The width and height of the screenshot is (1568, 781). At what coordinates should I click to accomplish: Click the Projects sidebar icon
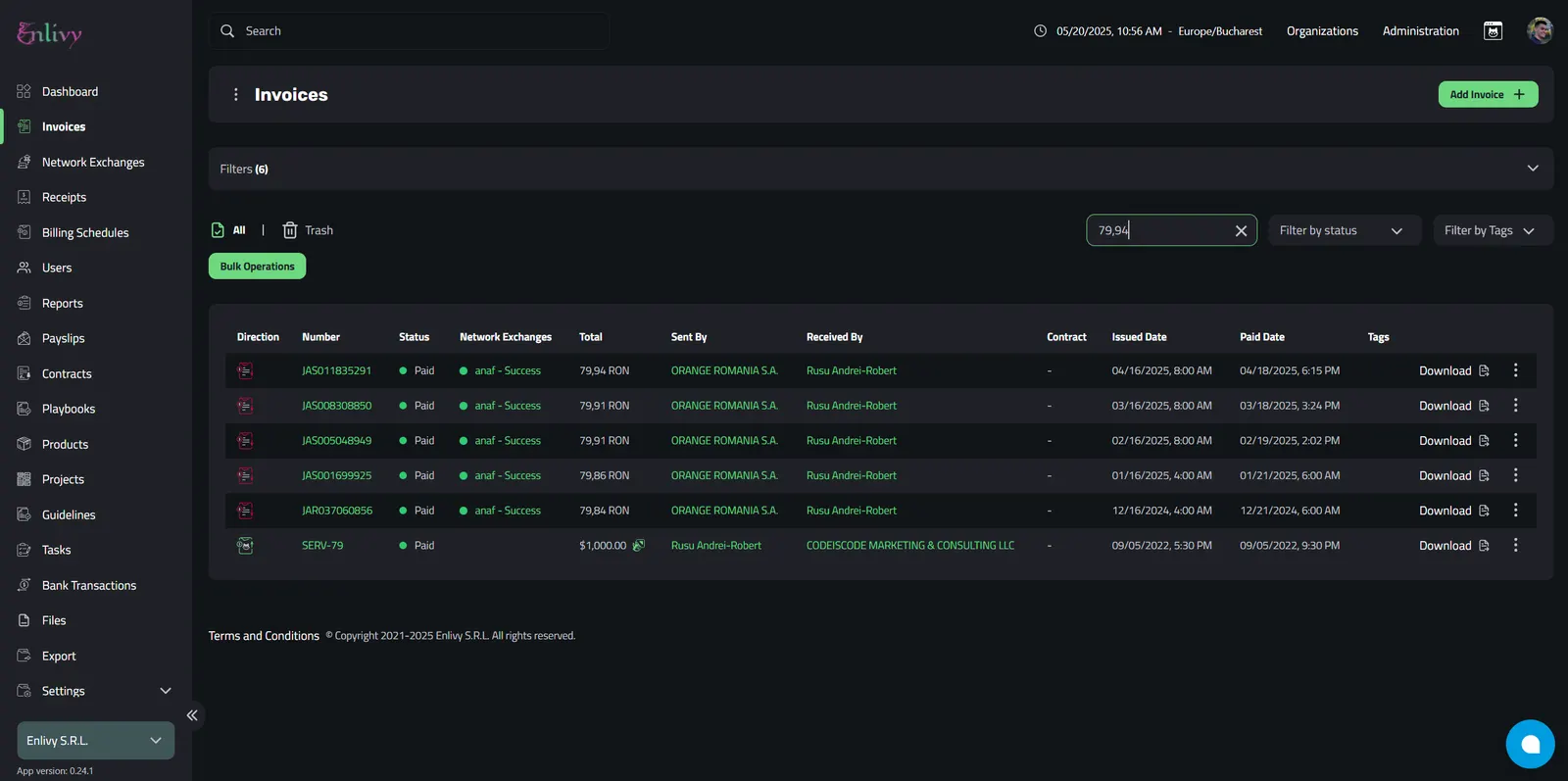[x=24, y=479]
